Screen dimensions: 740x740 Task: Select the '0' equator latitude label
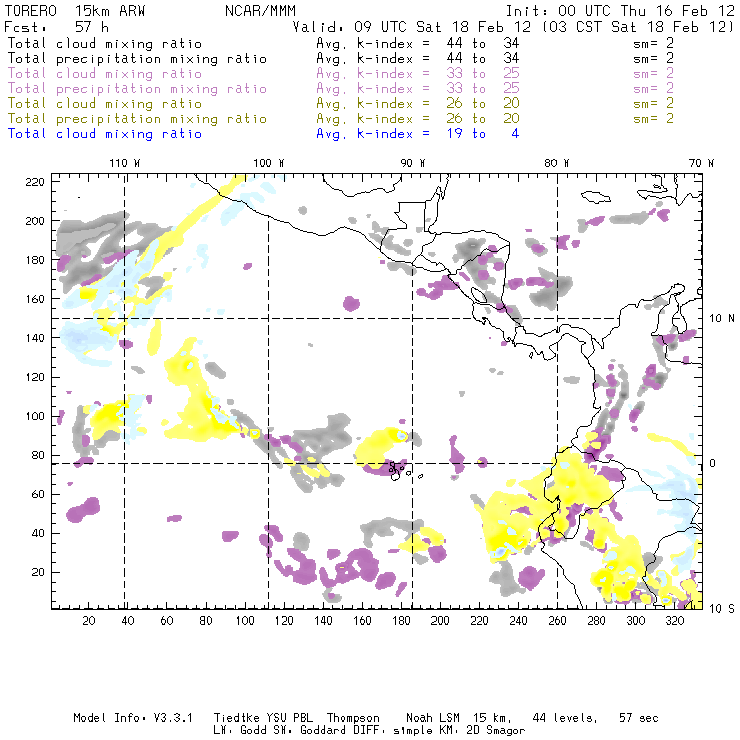click(713, 463)
